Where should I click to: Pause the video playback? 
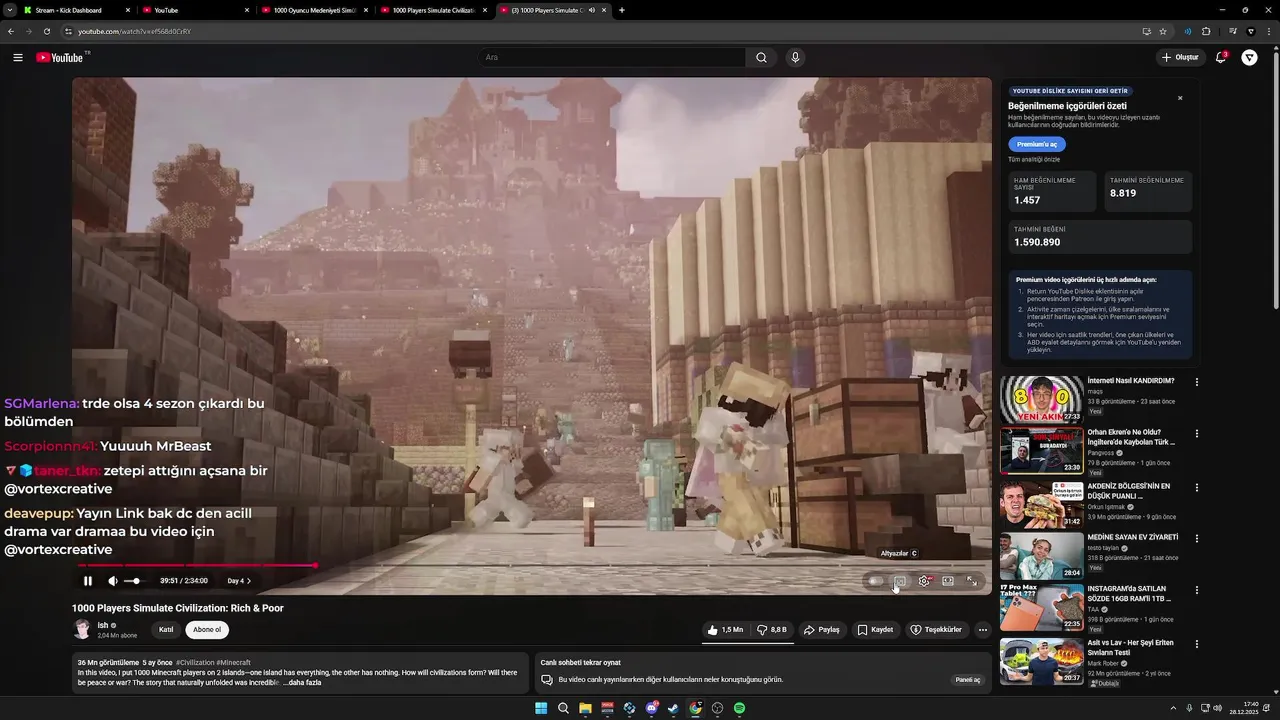88,581
